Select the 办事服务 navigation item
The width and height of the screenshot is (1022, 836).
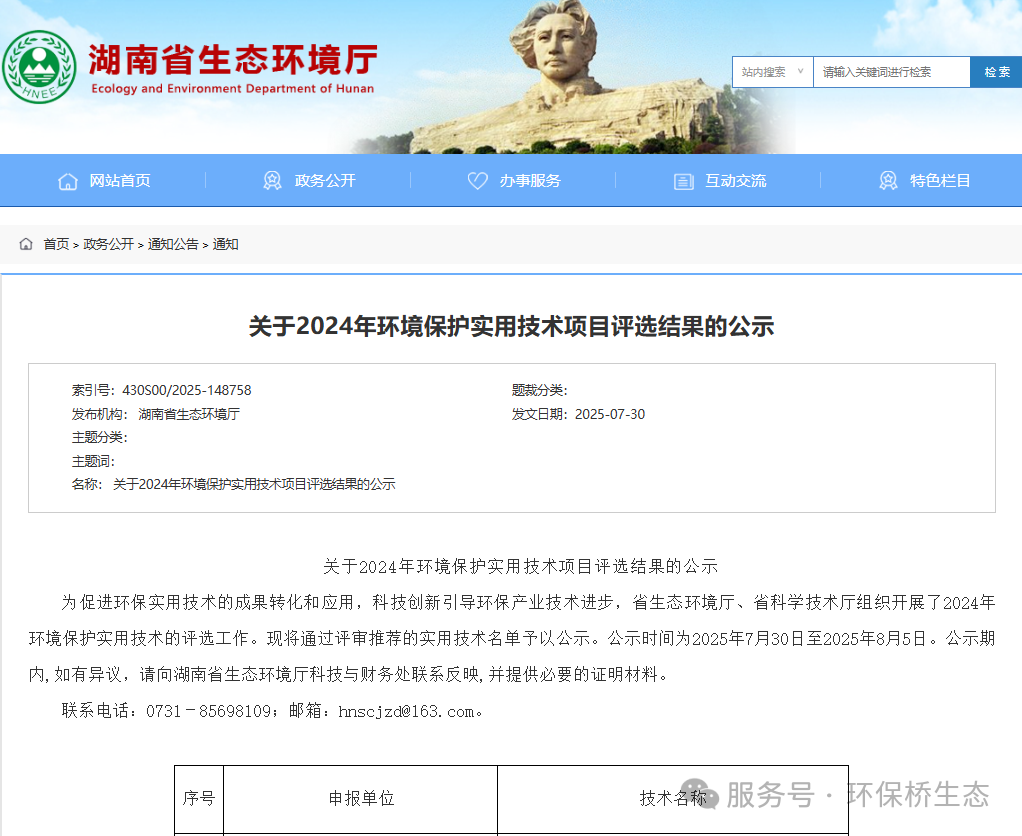pyautogui.click(x=530, y=181)
